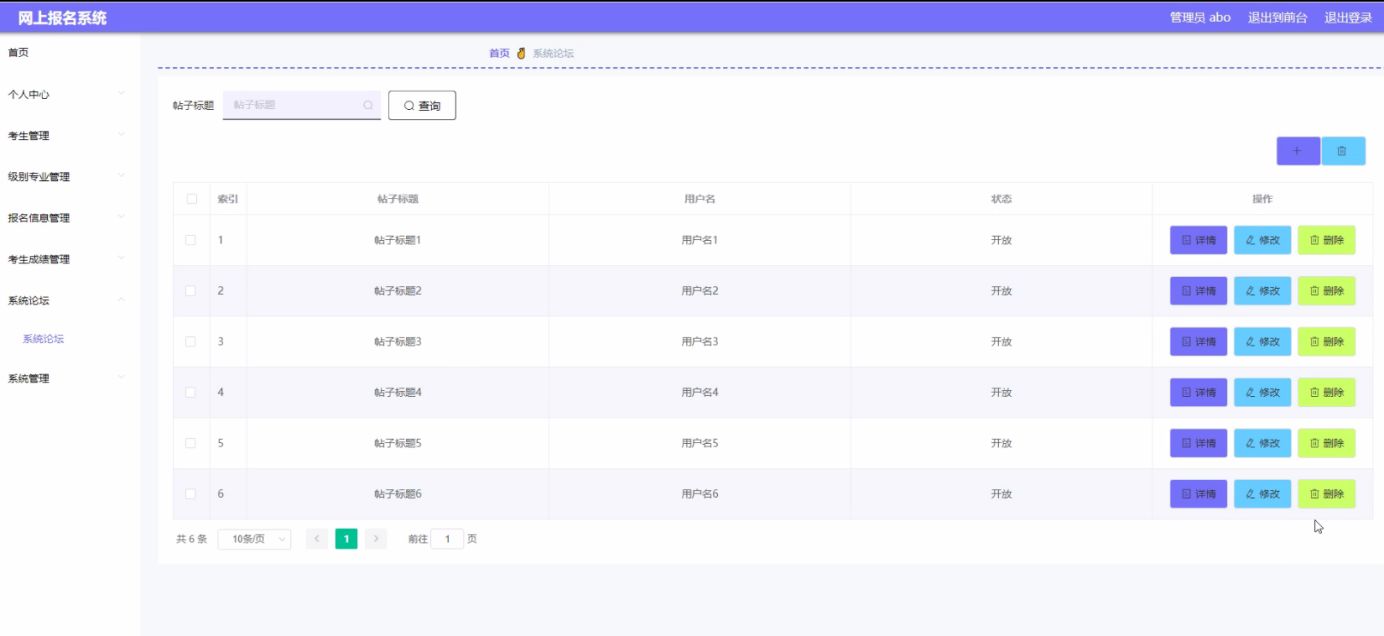Check the box for row 帖子标题1
The height and width of the screenshot is (636, 1384).
(191, 240)
